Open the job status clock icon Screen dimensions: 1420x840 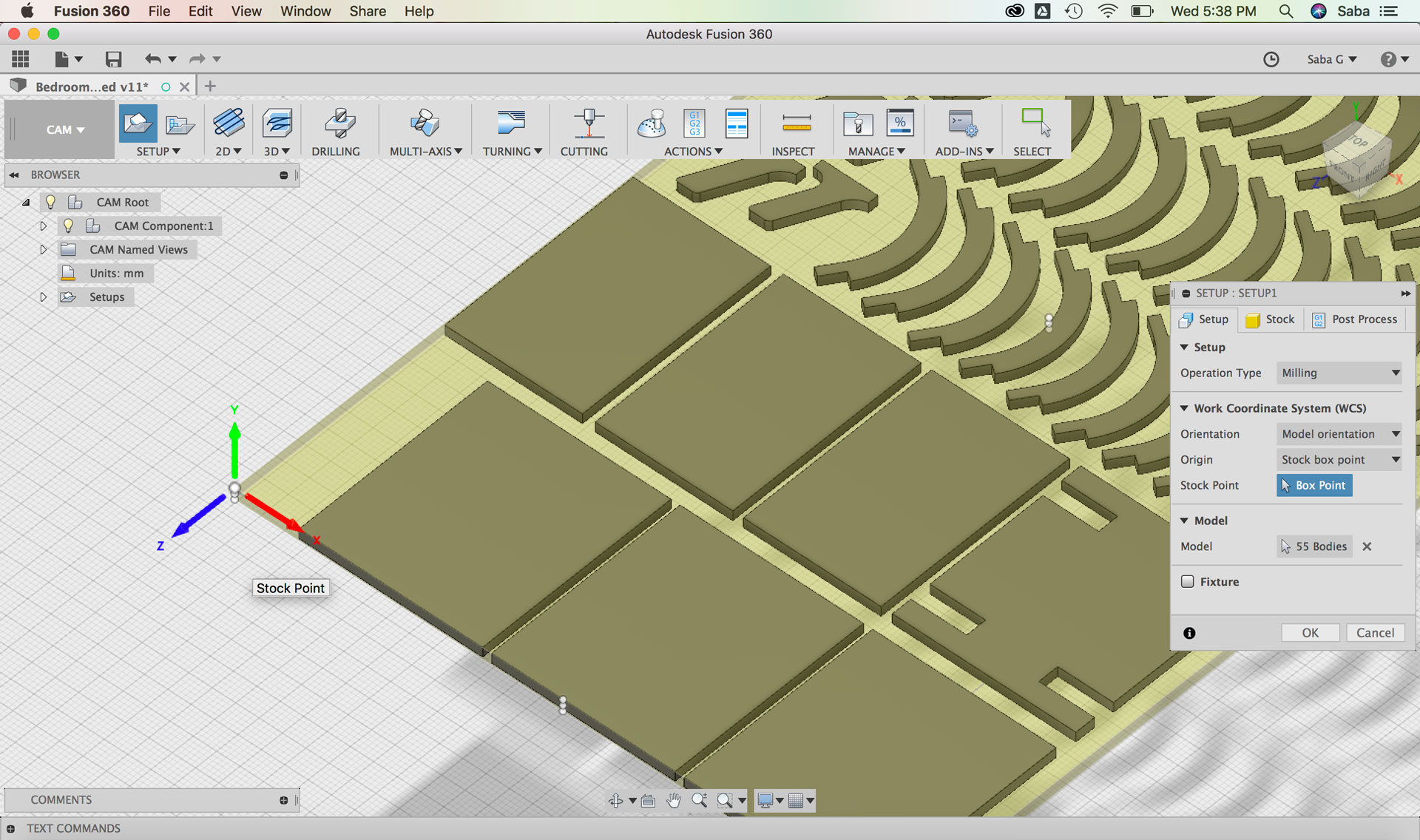(1271, 59)
